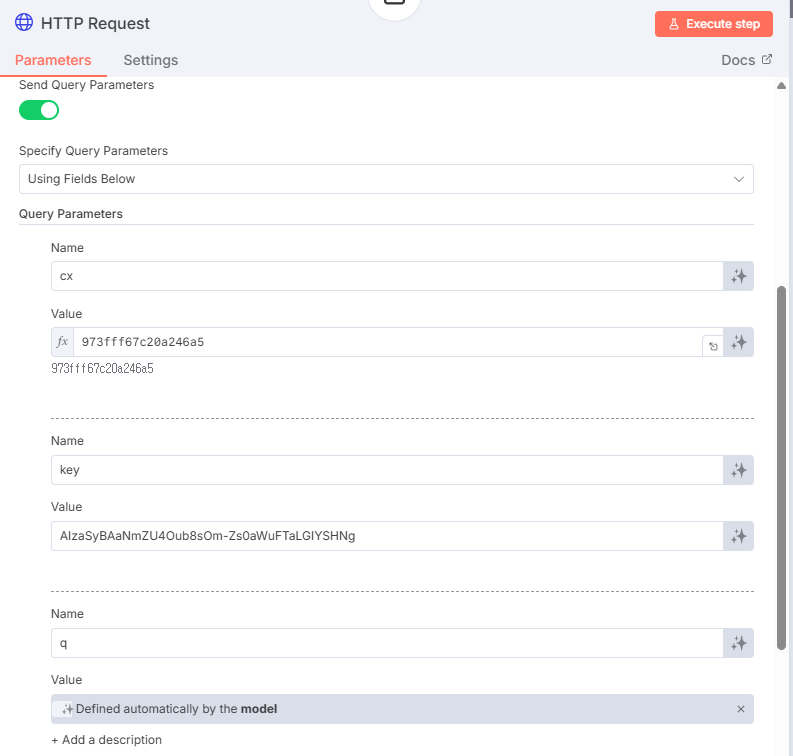The width and height of the screenshot is (793, 756).
Task: Click the scrollbar up arrow
Action: [x=782, y=86]
